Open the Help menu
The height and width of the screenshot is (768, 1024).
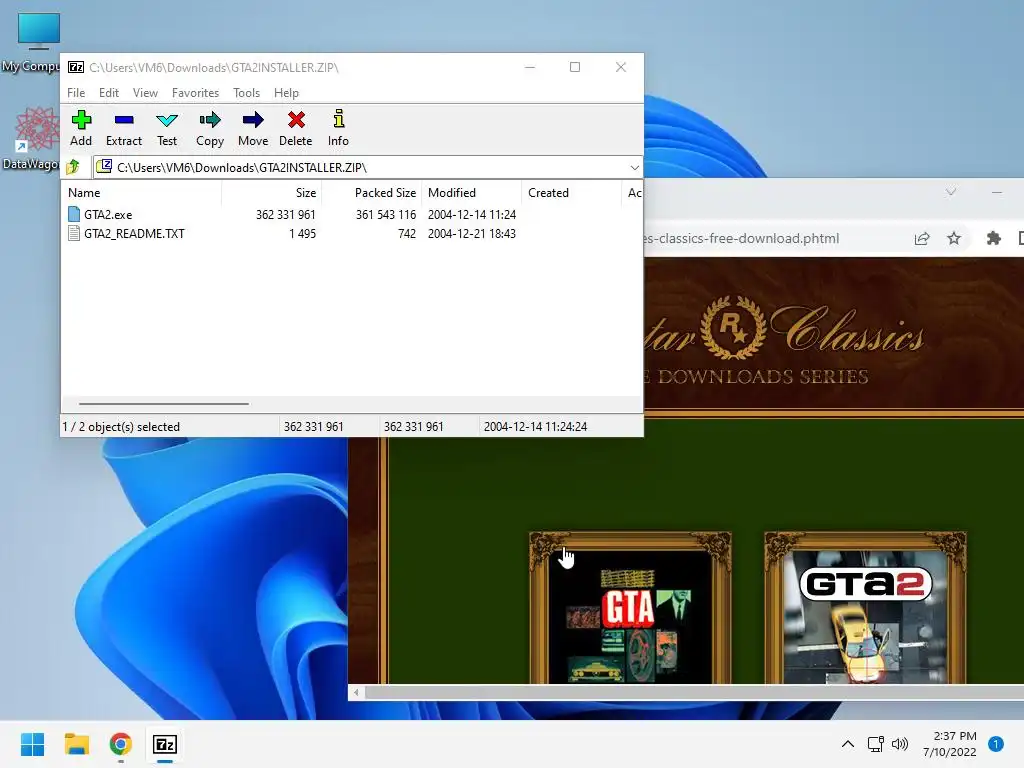click(286, 93)
